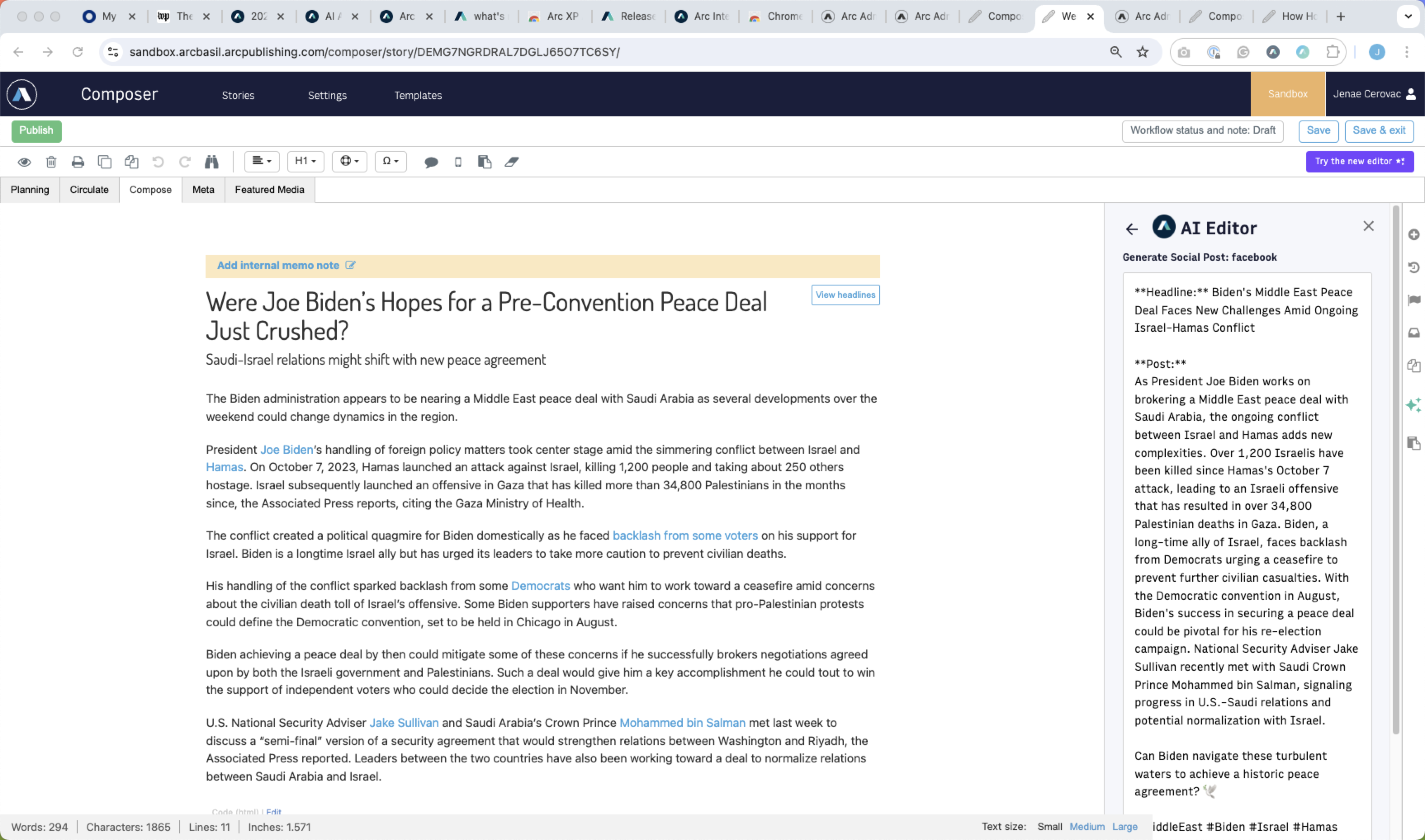The height and width of the screenshot is (840, 1425).
Task: Click Try the new editor button
Action: click(1359, 161)
